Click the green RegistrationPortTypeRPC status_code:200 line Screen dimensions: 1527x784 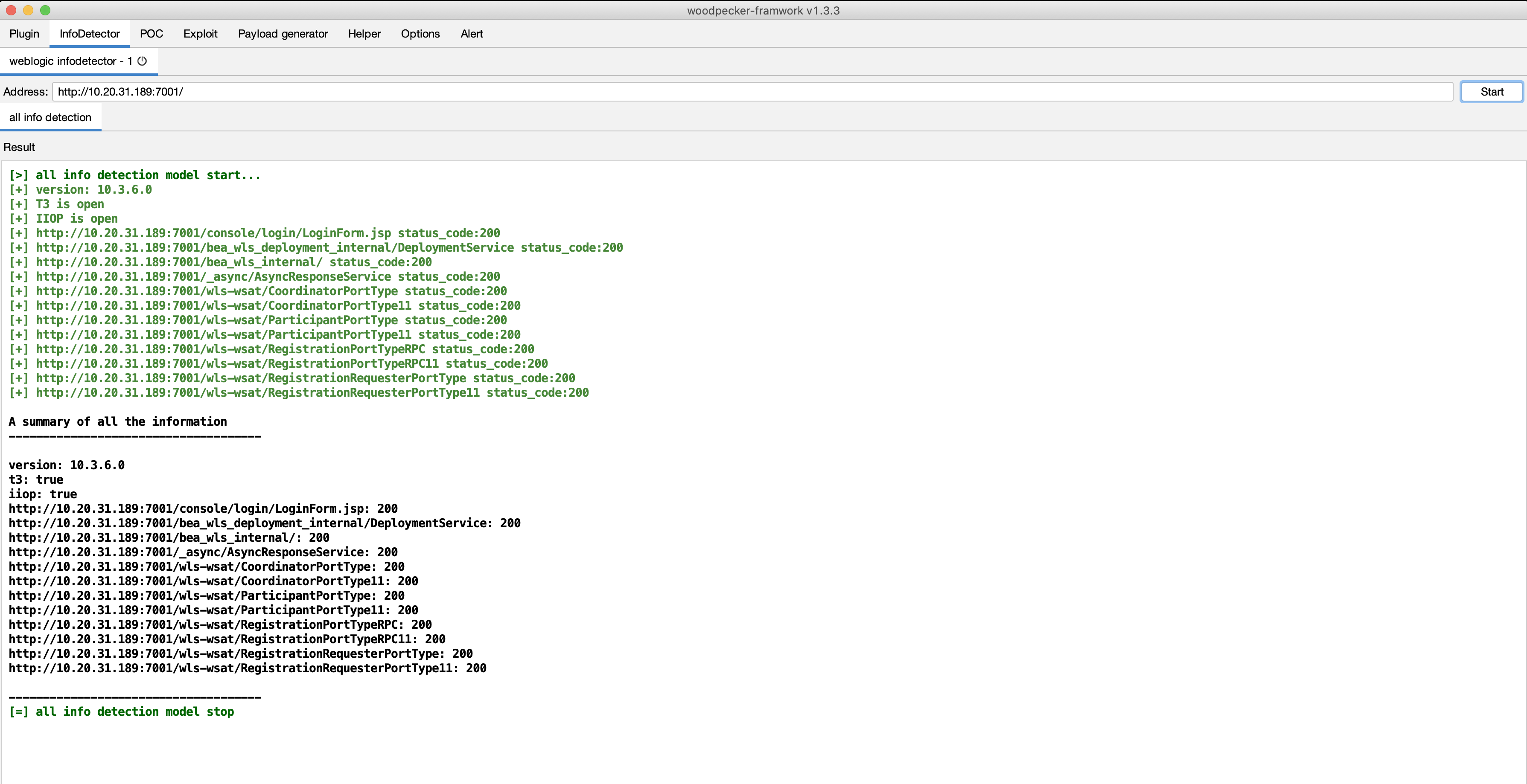point(271,349)
